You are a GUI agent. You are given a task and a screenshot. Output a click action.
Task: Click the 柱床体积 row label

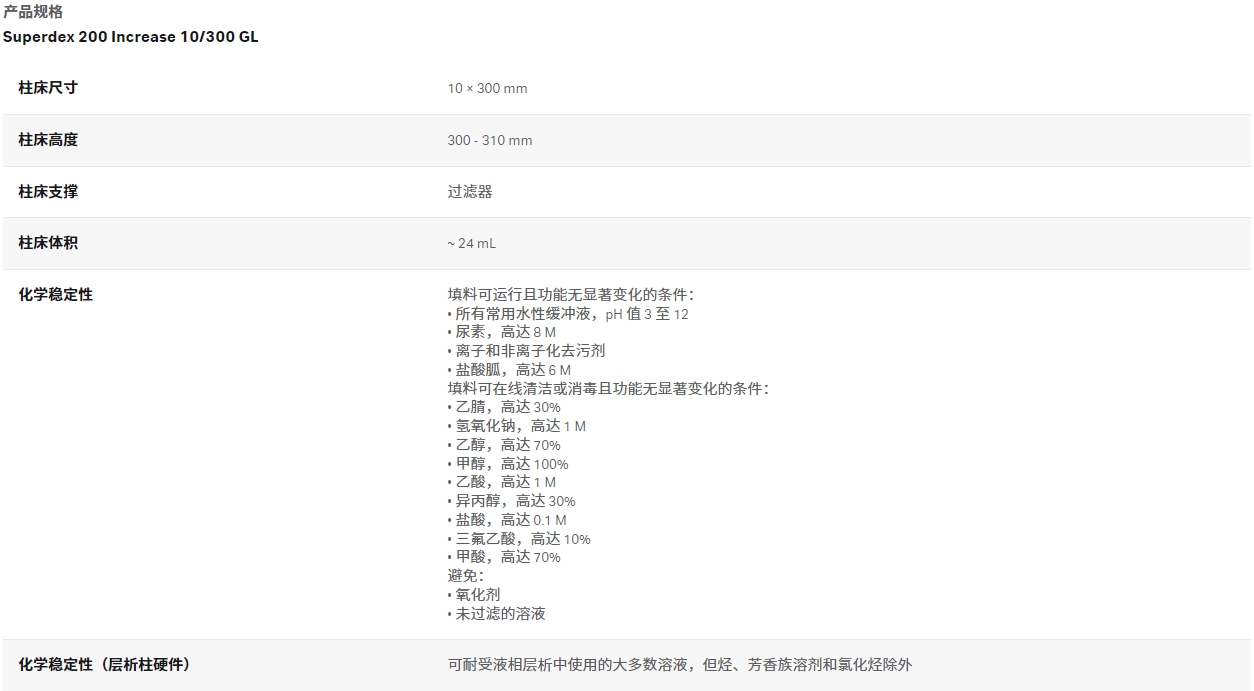click(46, 243)
